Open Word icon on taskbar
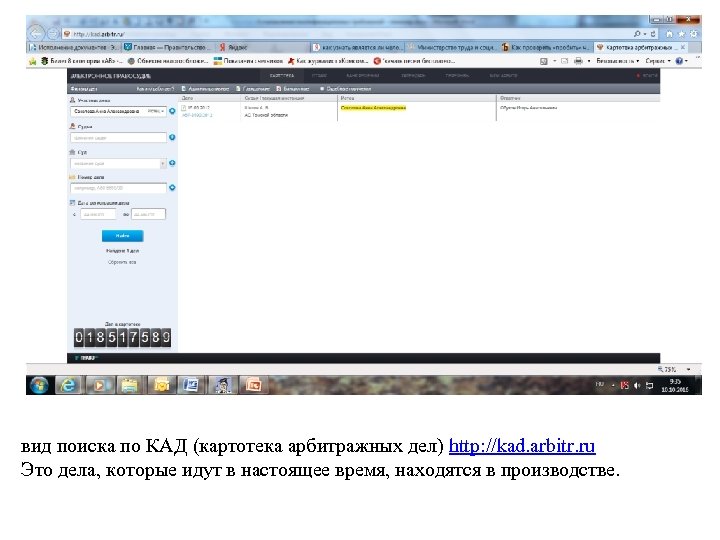720x540 pixels. coord(191,385)
